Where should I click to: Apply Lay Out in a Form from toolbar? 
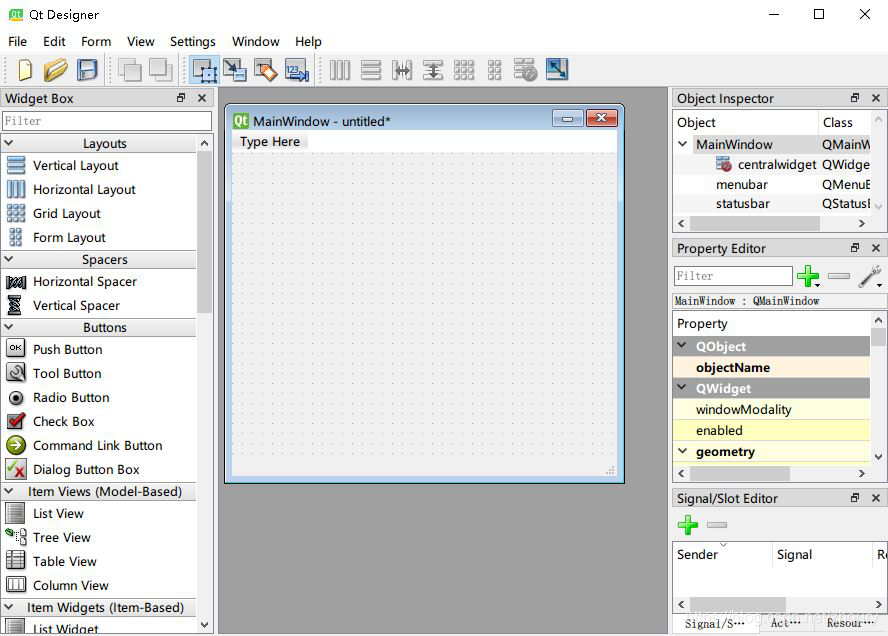coord(494,70)
